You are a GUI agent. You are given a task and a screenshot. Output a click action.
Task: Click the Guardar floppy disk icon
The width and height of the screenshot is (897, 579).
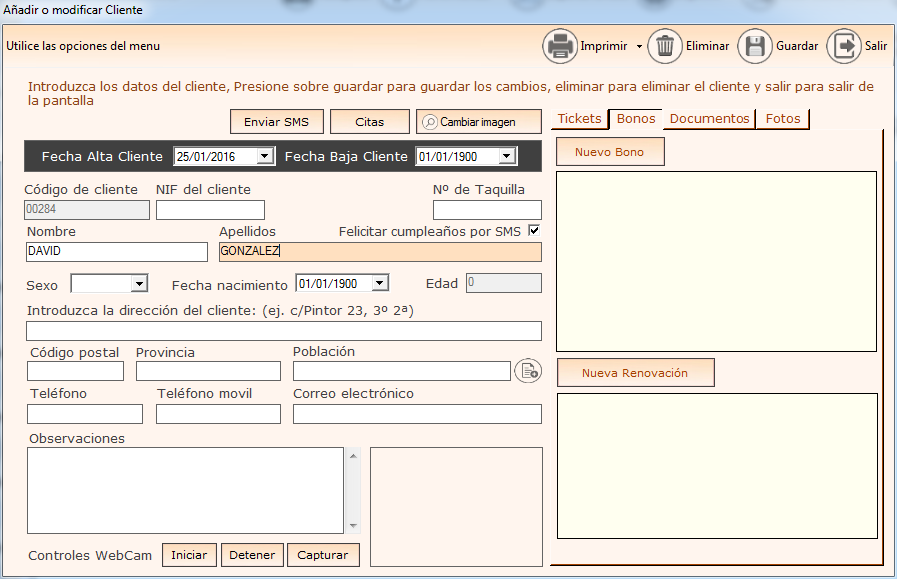tap(755, 46)
